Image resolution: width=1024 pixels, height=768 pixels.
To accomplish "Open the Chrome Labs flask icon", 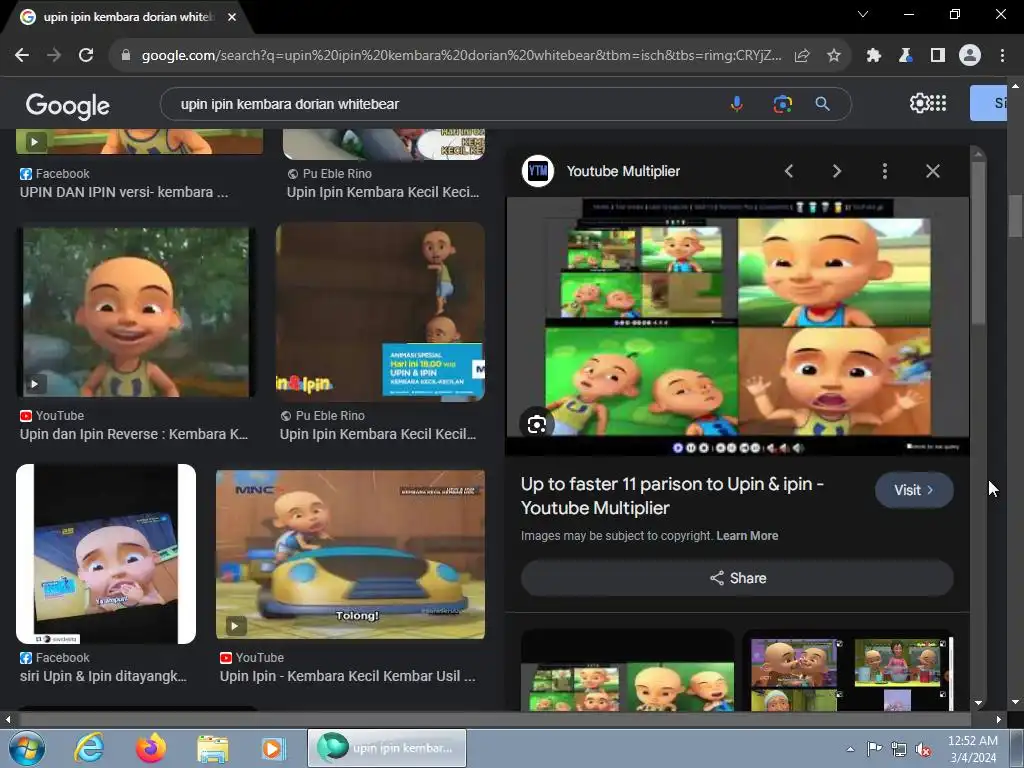I will [x=905, y=56].
